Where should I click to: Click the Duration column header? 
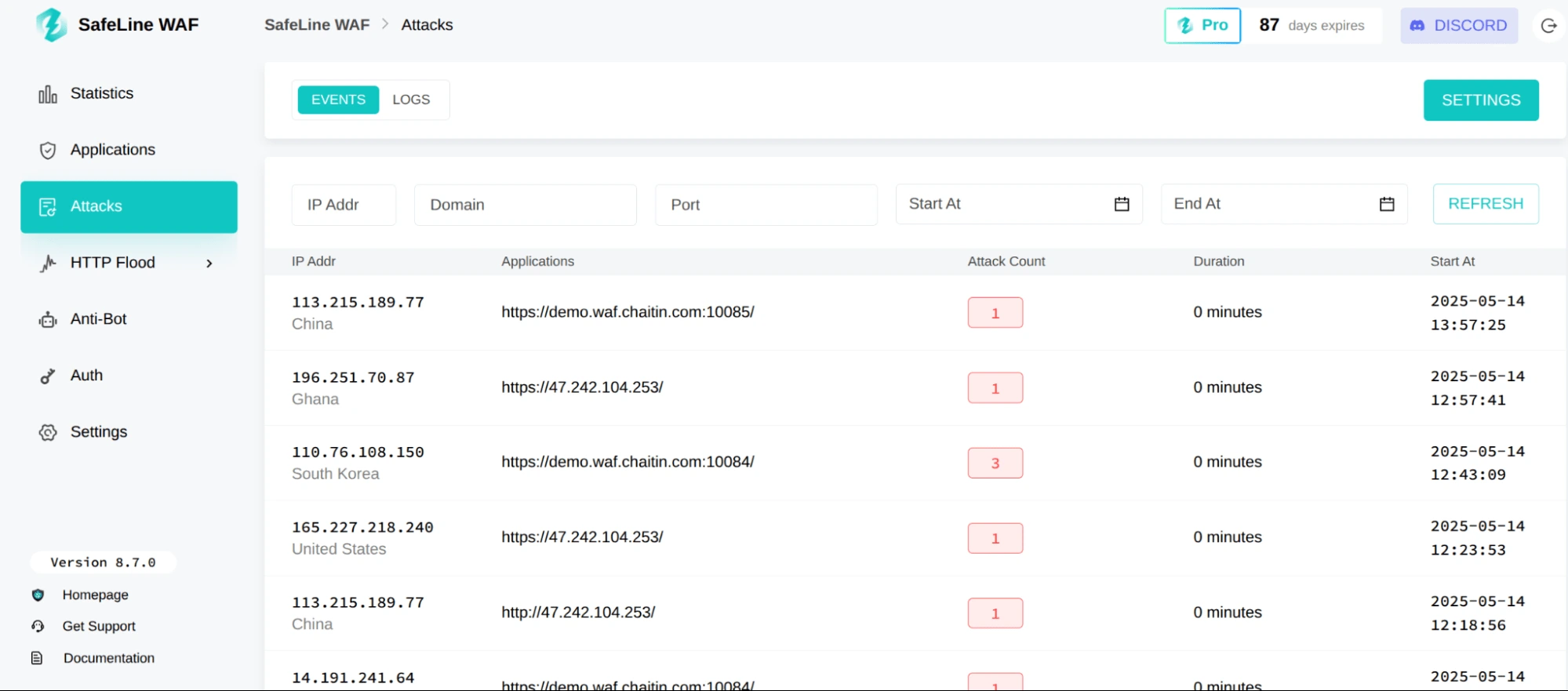click(1219, 261)
